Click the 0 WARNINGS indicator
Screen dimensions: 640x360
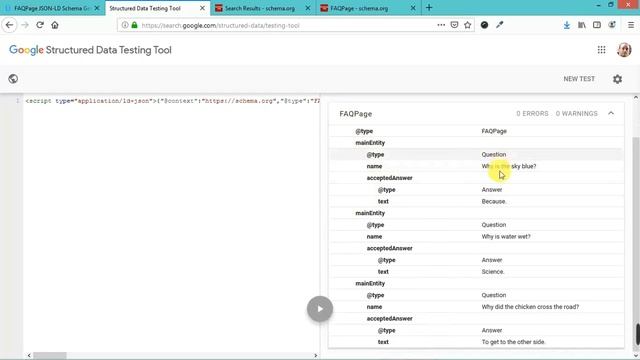pyautogui.click(x=576, y=113)
